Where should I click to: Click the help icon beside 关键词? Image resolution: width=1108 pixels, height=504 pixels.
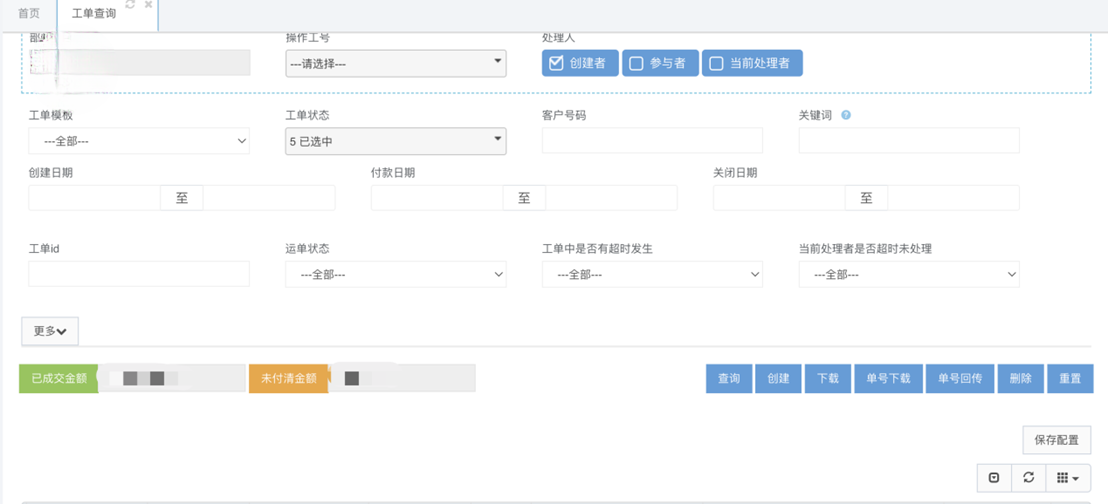click(x=846, y=115)
